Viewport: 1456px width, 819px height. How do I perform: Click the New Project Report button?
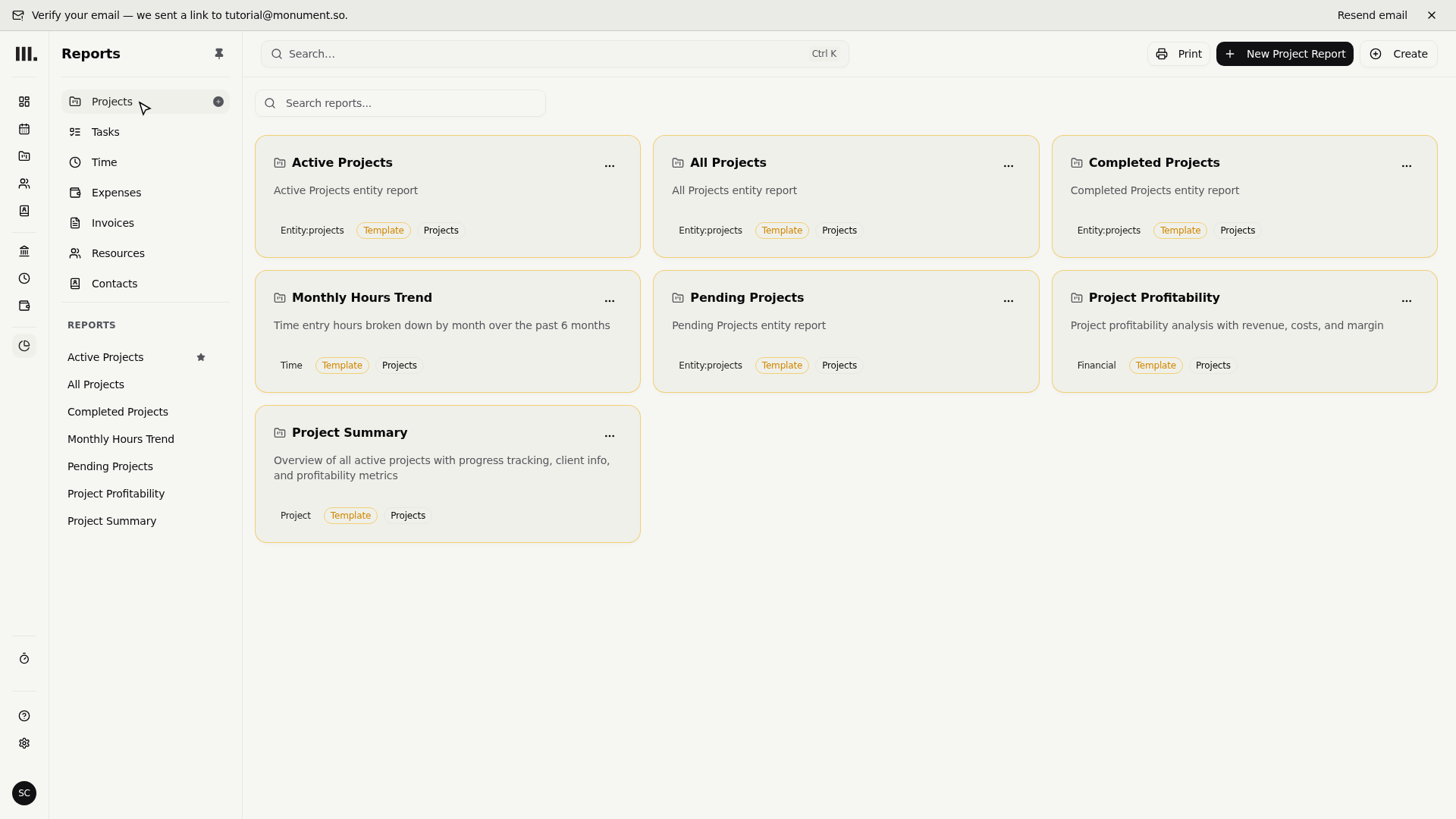[1285, 54]
